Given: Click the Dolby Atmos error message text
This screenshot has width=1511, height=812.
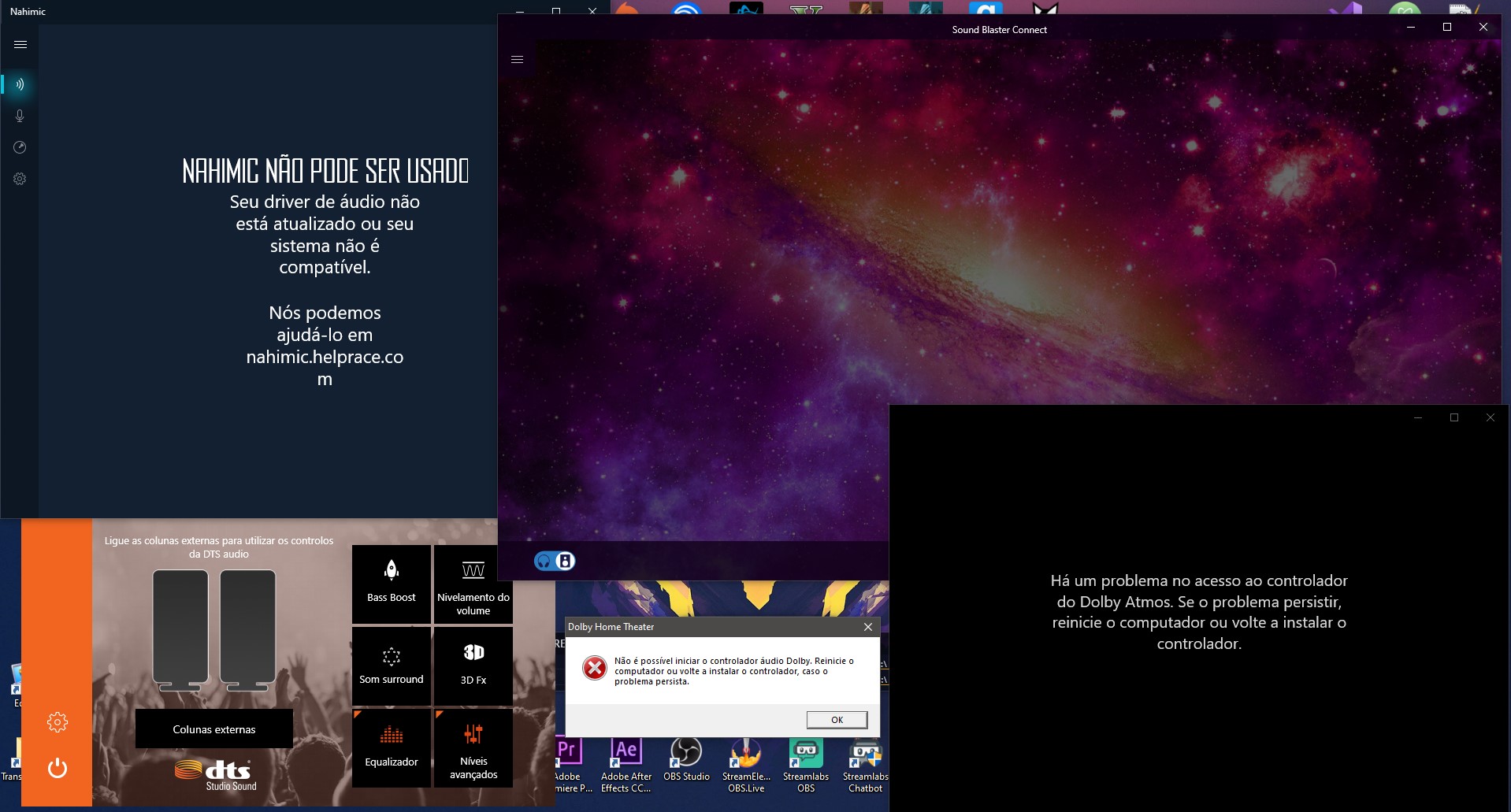Looking at the screenshot, I should [x=1199, y=612].
